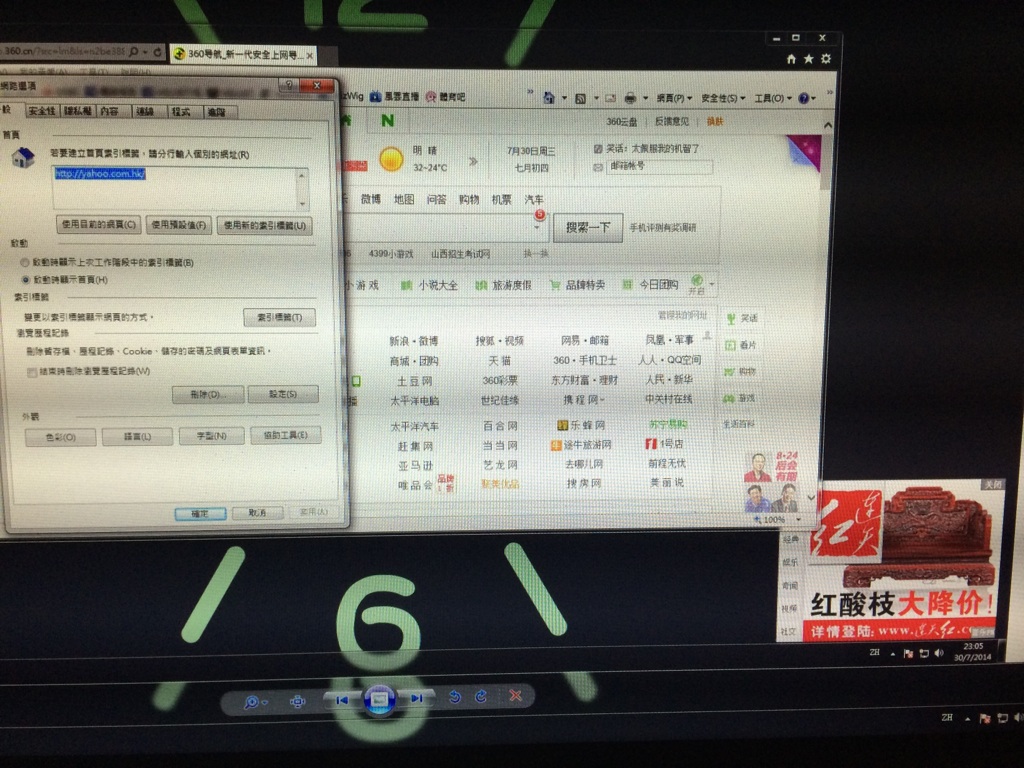
Task: Click the green N icon on the 360 page
Action: 387,121
